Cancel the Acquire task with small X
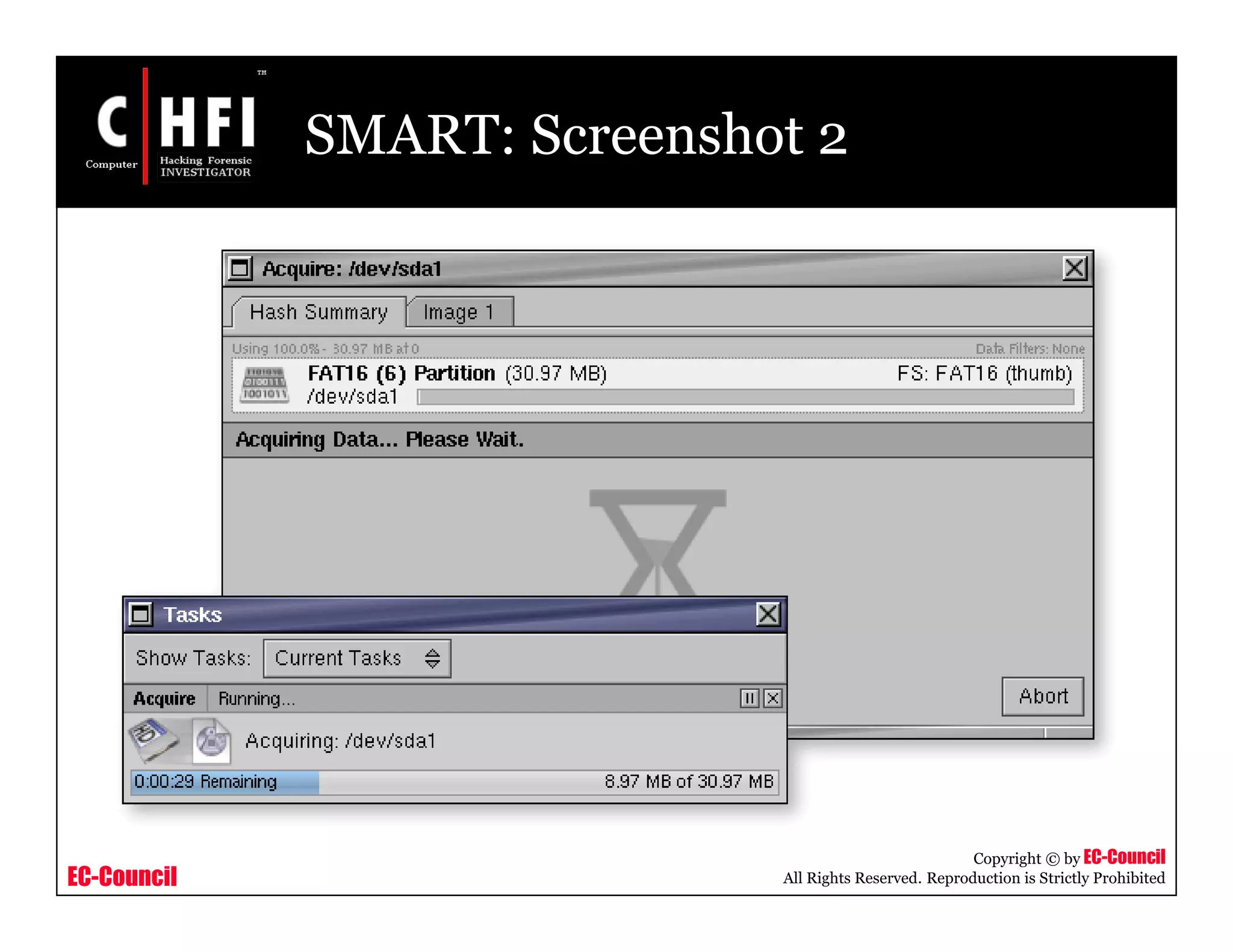 [x=773, y=698]
